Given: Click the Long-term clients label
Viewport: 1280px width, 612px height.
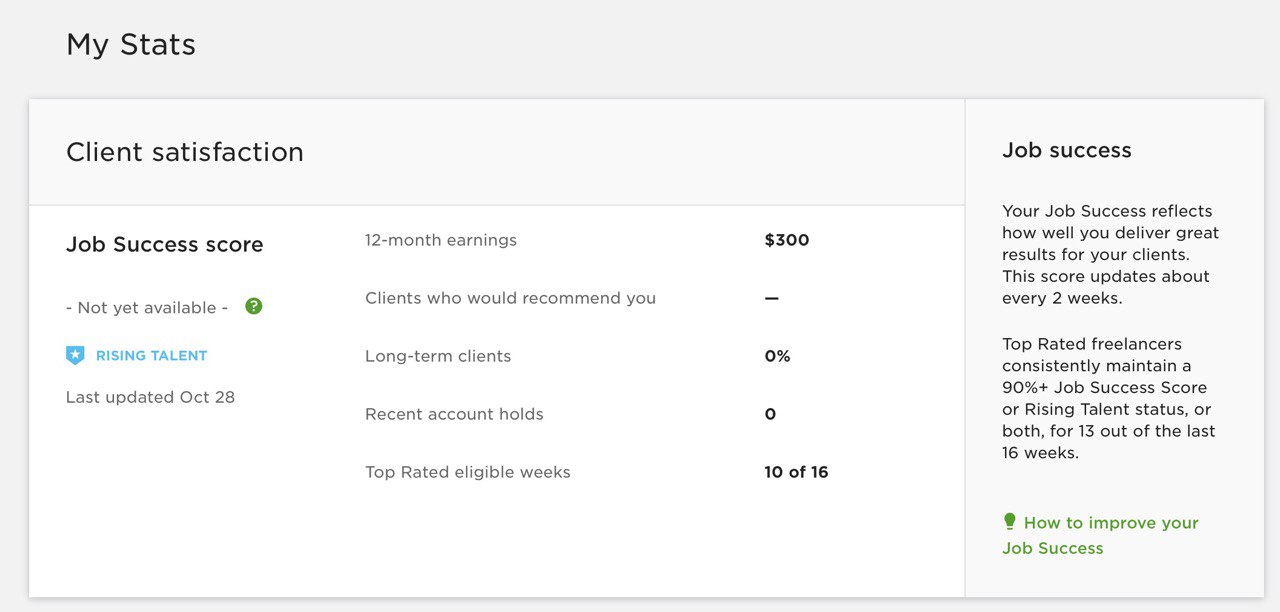Looking at the screenshot, I should pyautogui.click(x=438, y=356).
